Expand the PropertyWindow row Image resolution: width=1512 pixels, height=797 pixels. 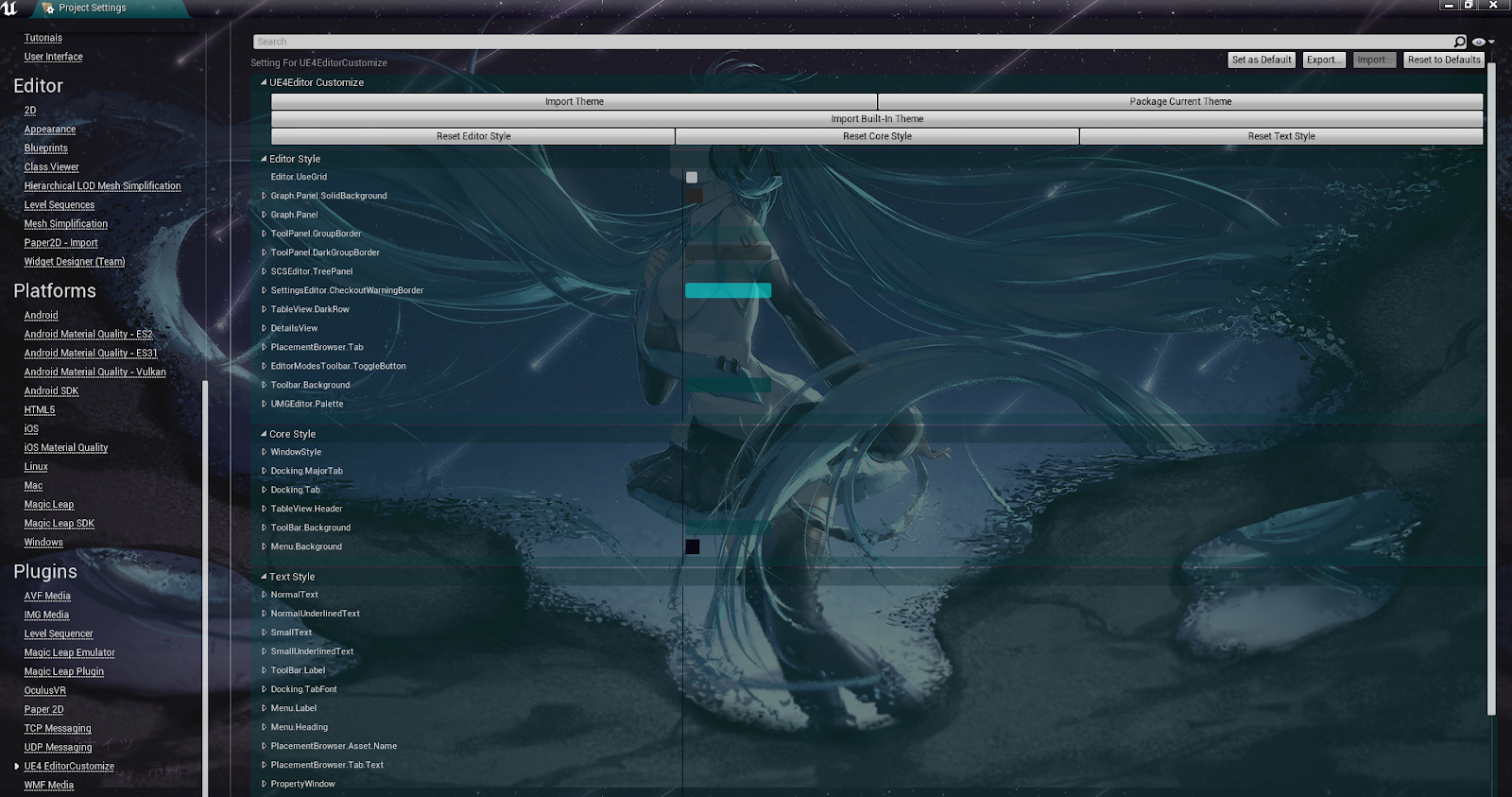[x=264, y=784]
